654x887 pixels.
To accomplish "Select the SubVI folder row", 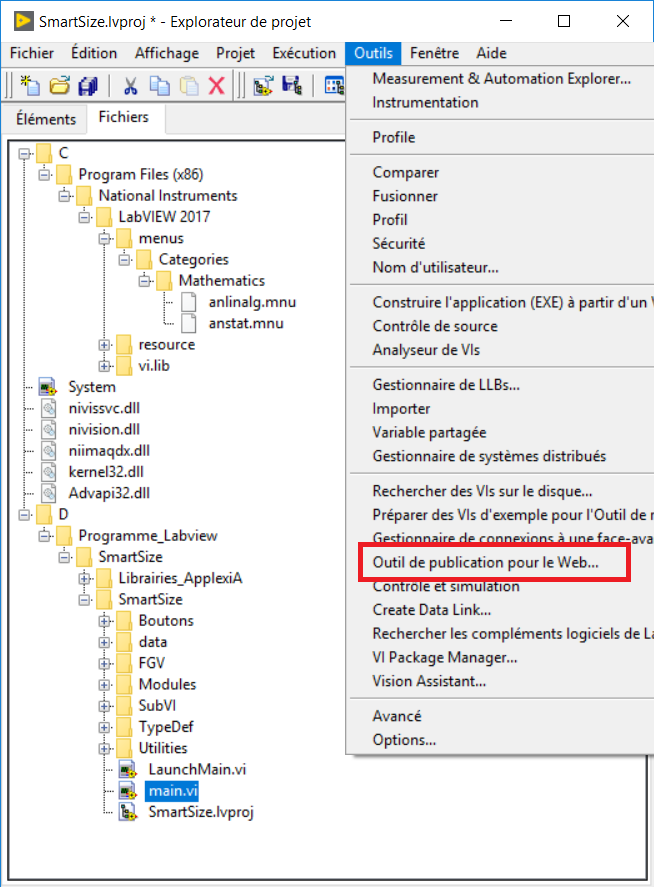I will [157, 705].
